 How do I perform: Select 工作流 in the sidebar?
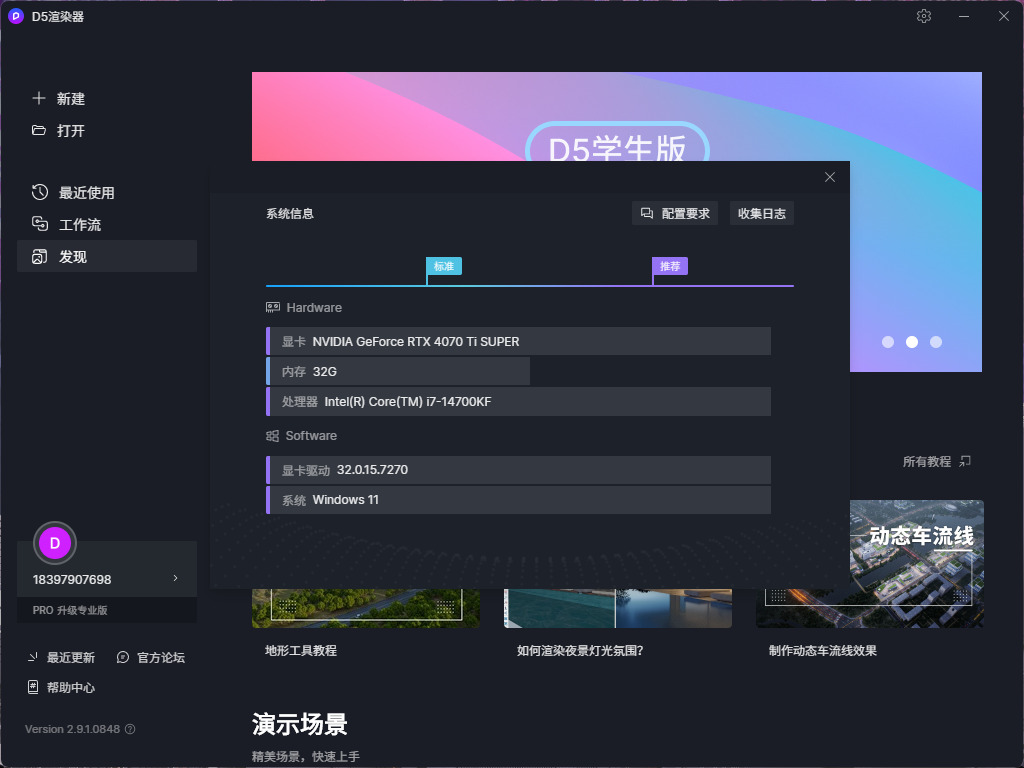click(79, 225)
